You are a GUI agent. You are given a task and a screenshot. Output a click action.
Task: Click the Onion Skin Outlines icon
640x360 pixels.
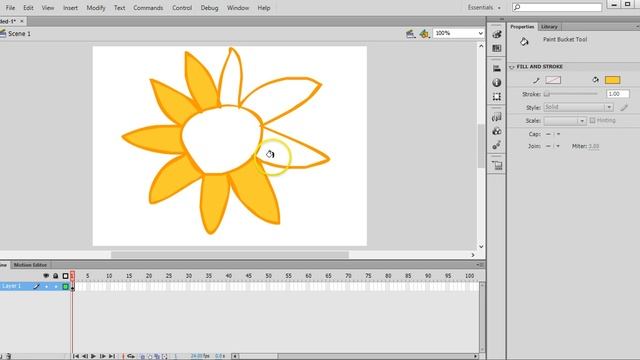[x=150, y=357]
